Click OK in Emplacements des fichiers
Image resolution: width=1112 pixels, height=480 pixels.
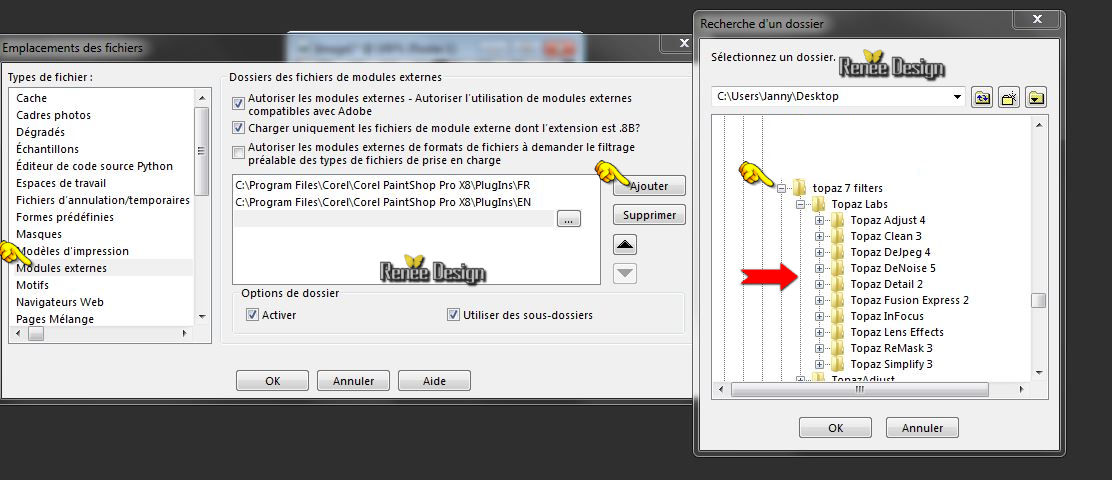(x=273, y=381)
